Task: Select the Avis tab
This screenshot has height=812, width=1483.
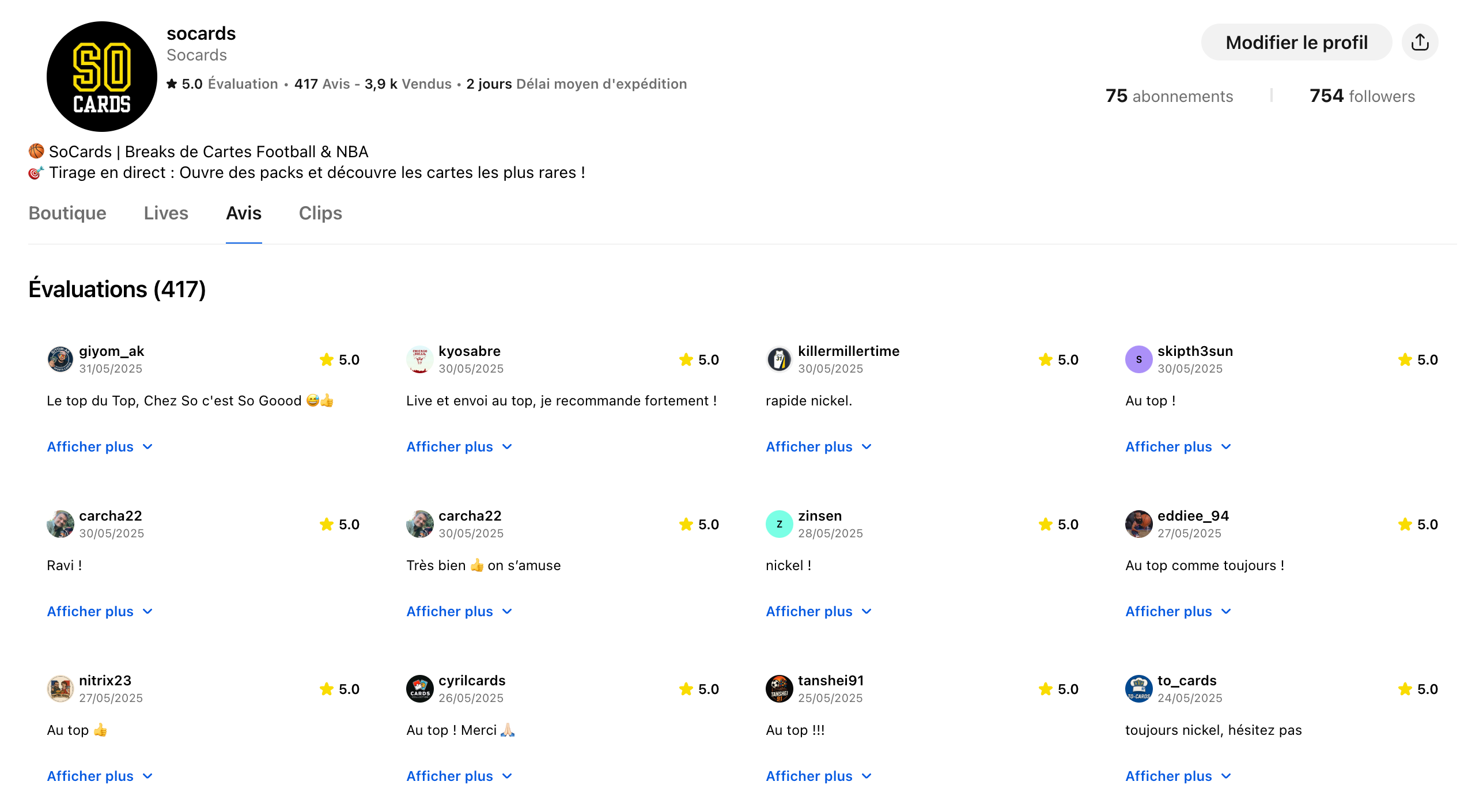Action: coord(244,213)
